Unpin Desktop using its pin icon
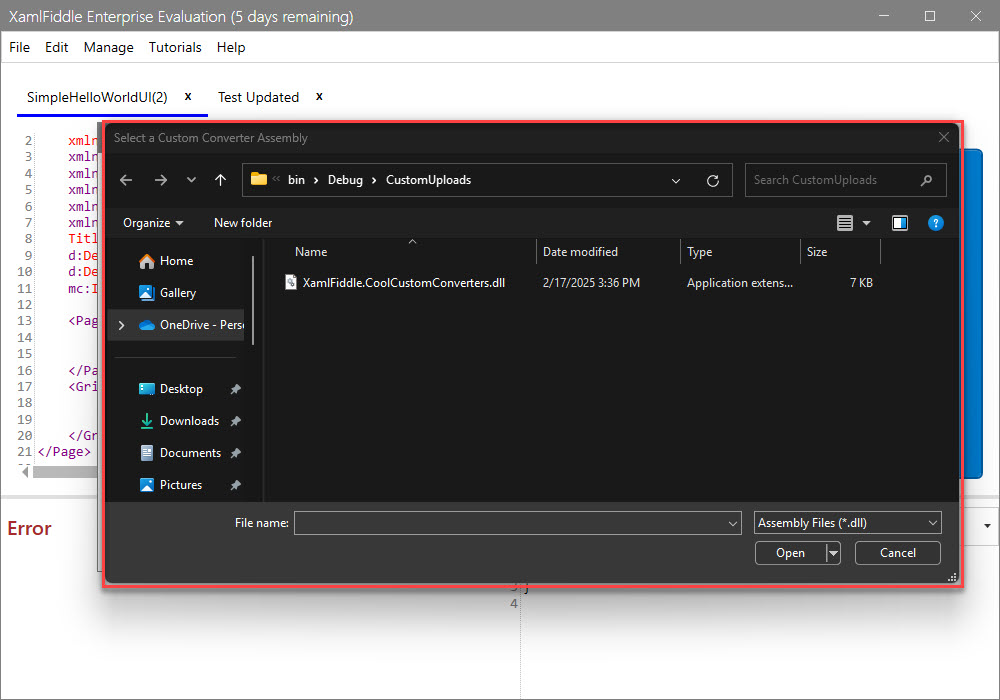The width and height of the screenshot is (1000, 700). click(x=235, y=389)
